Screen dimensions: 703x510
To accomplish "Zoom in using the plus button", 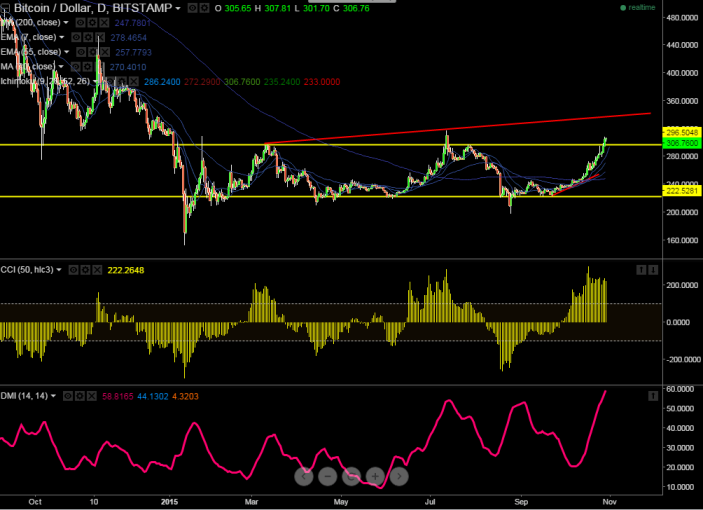I will coord(375,476).
